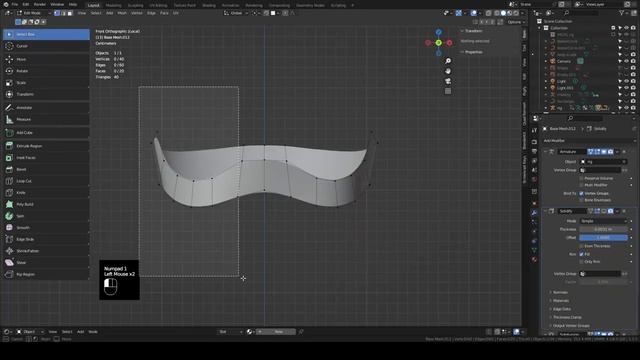This screenshot has height=360, width=640.
Task: Select the Transform tool
Action: click(x=46, y=94)
